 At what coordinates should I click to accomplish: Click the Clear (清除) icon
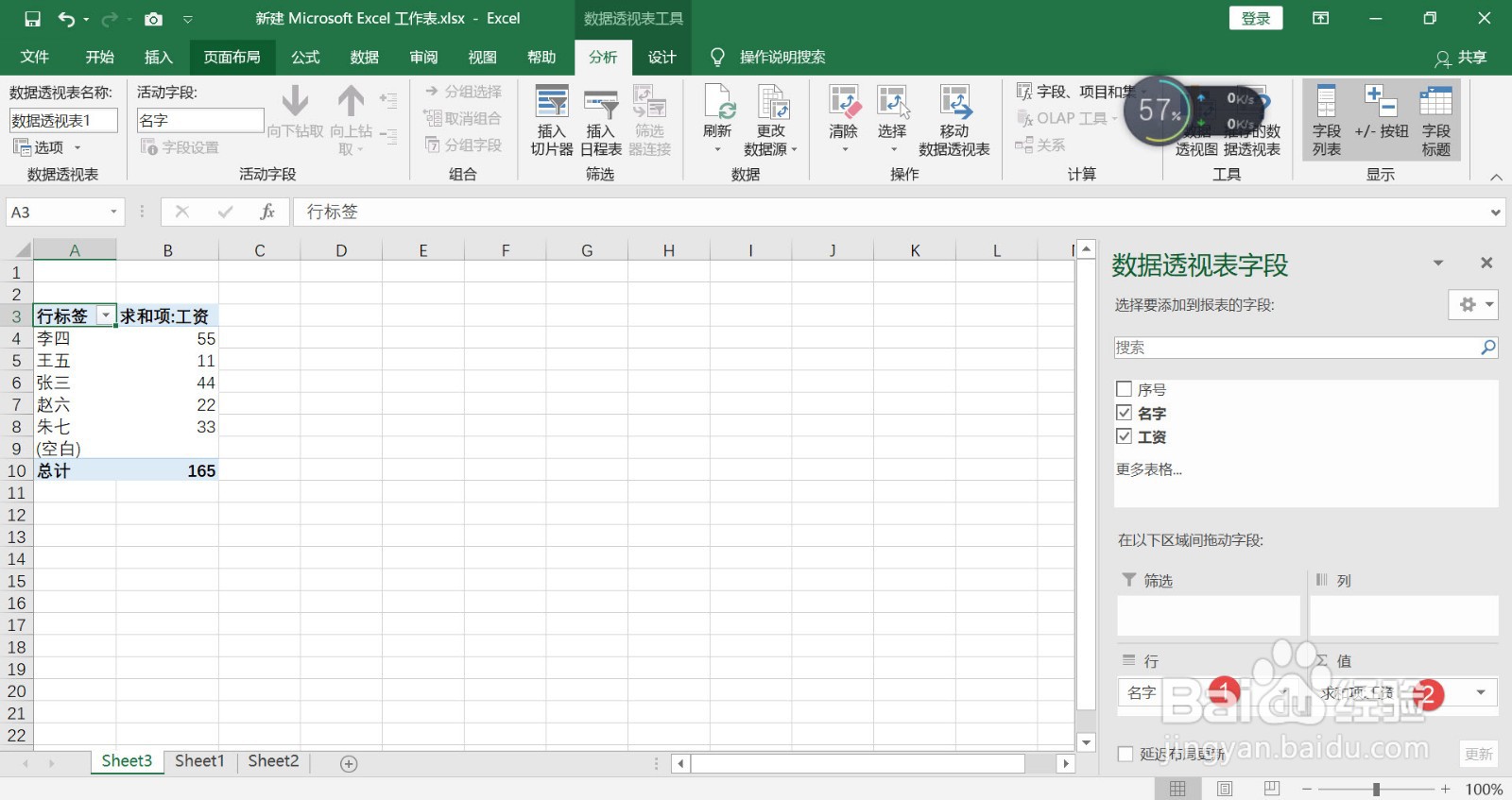point(844,101)
